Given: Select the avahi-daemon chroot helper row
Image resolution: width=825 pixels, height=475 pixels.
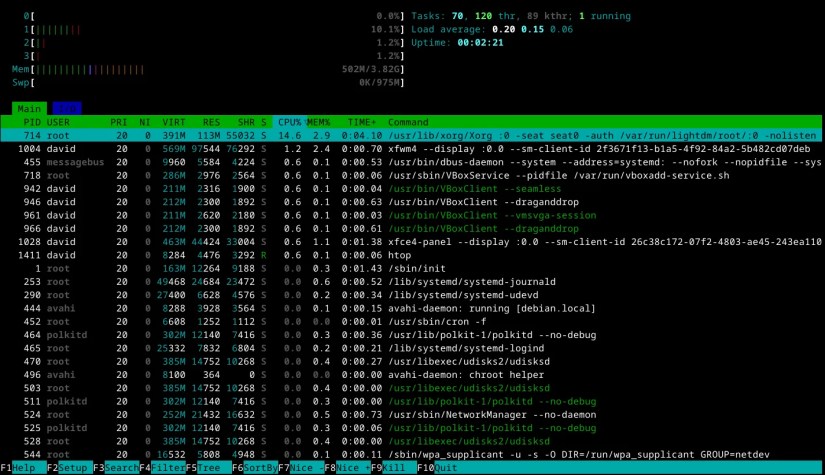Looking at the screenshot, I should pyautogui.click(x=411, y=375).
